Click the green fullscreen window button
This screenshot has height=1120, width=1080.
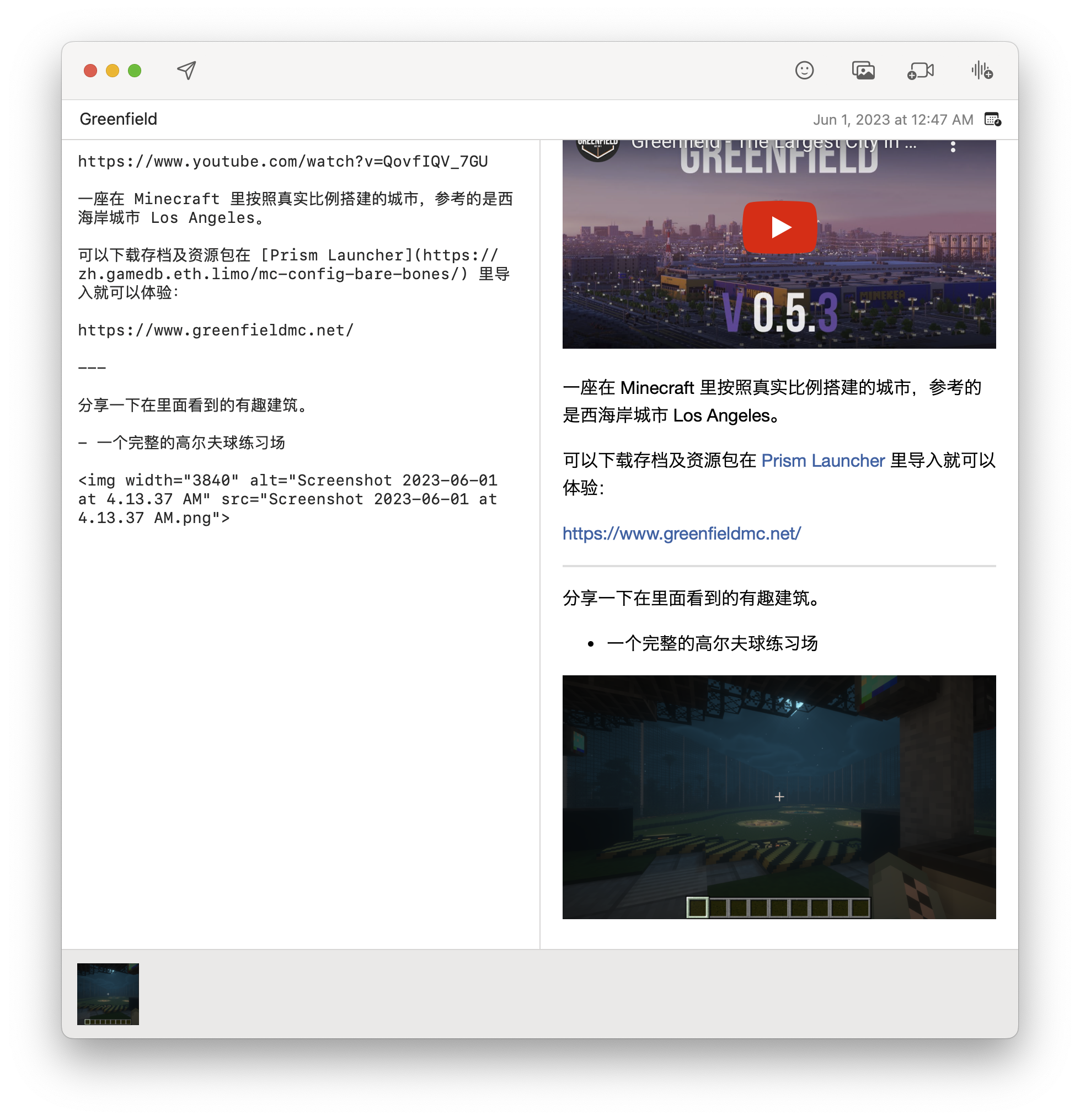coord(135,70)
